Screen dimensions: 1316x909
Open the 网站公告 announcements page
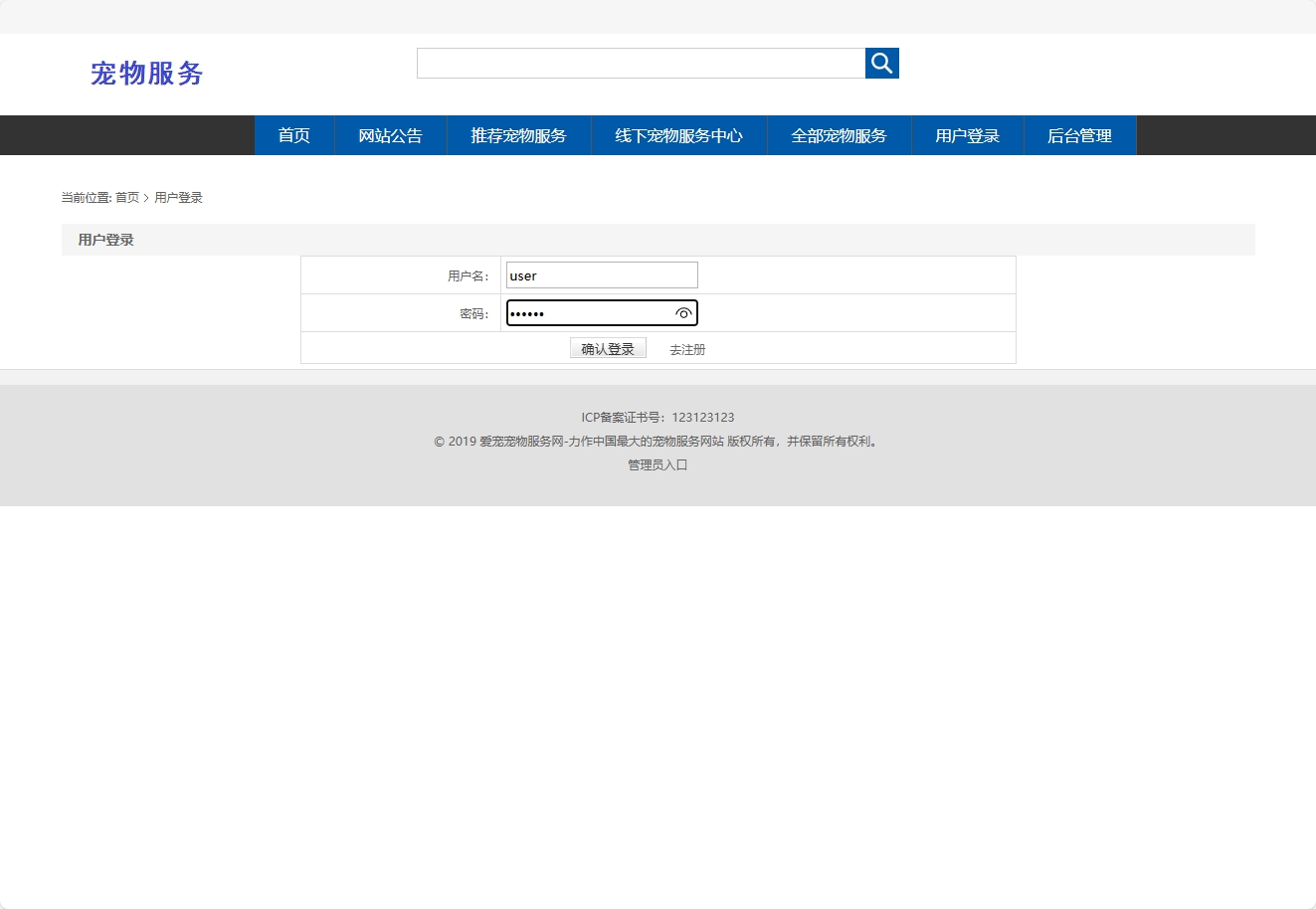(391, 135)
